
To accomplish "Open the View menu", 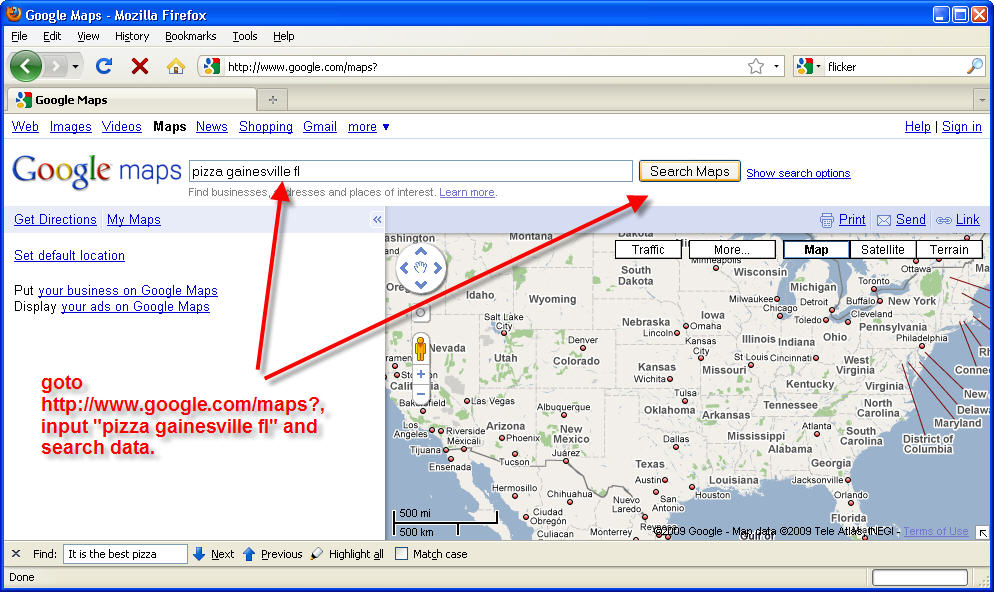I will [x=88, y=36].
